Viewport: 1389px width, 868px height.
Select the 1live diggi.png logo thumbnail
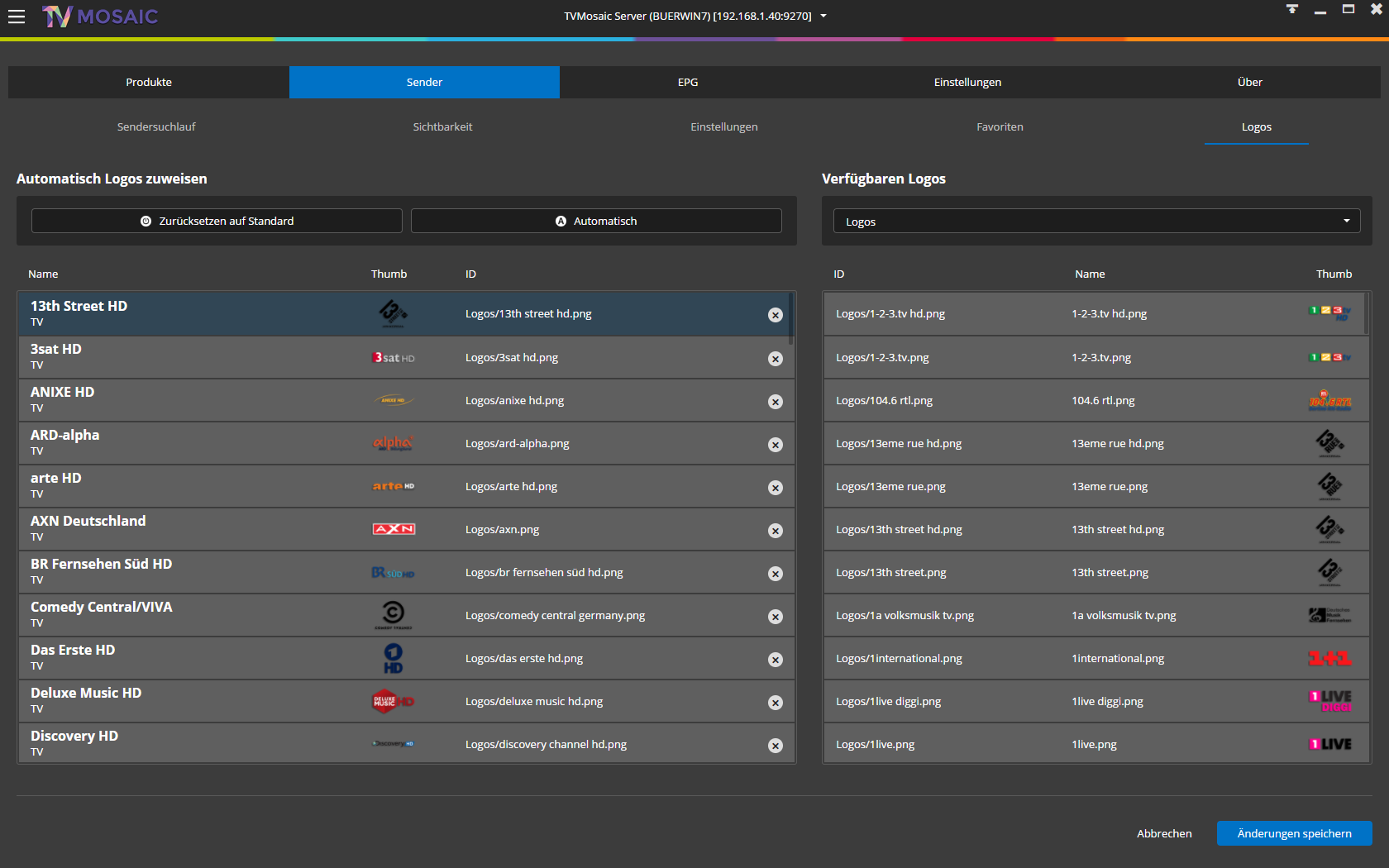(x=1329, y=701)
